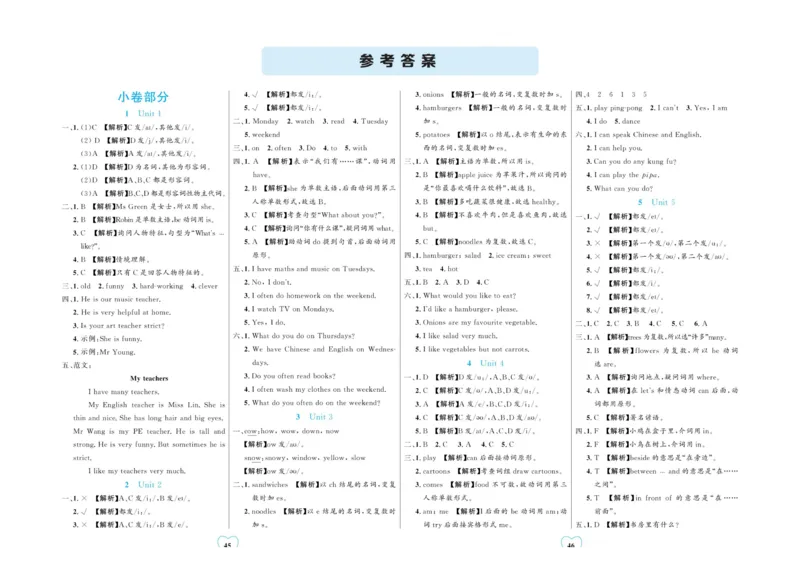Click the 【解析】 badge beside sandwiches entry
This screenshot has height=576, width=800.
pyautogui.click(x=308, y=485)
